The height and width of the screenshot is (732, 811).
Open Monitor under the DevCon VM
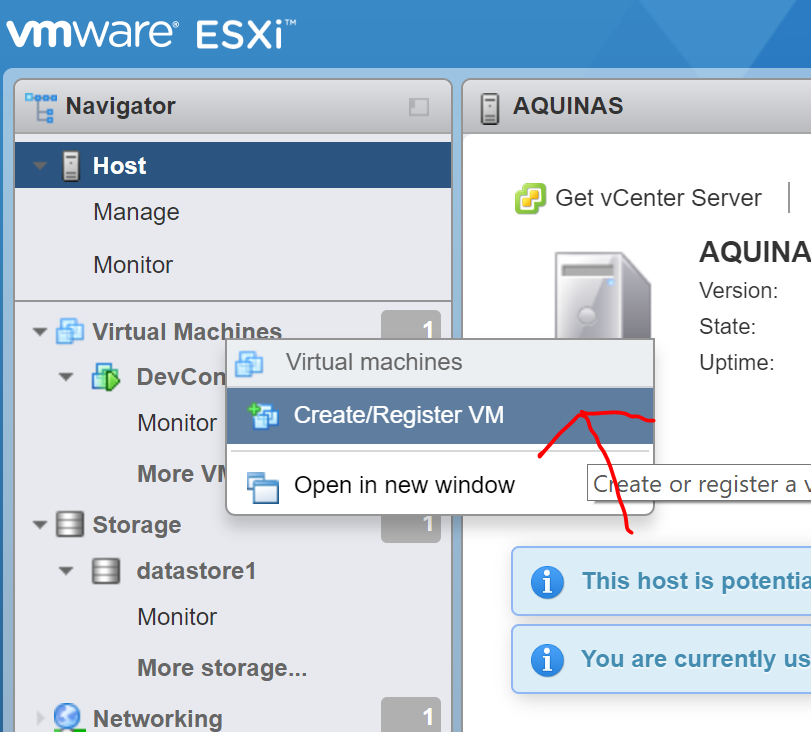(177, 423)
